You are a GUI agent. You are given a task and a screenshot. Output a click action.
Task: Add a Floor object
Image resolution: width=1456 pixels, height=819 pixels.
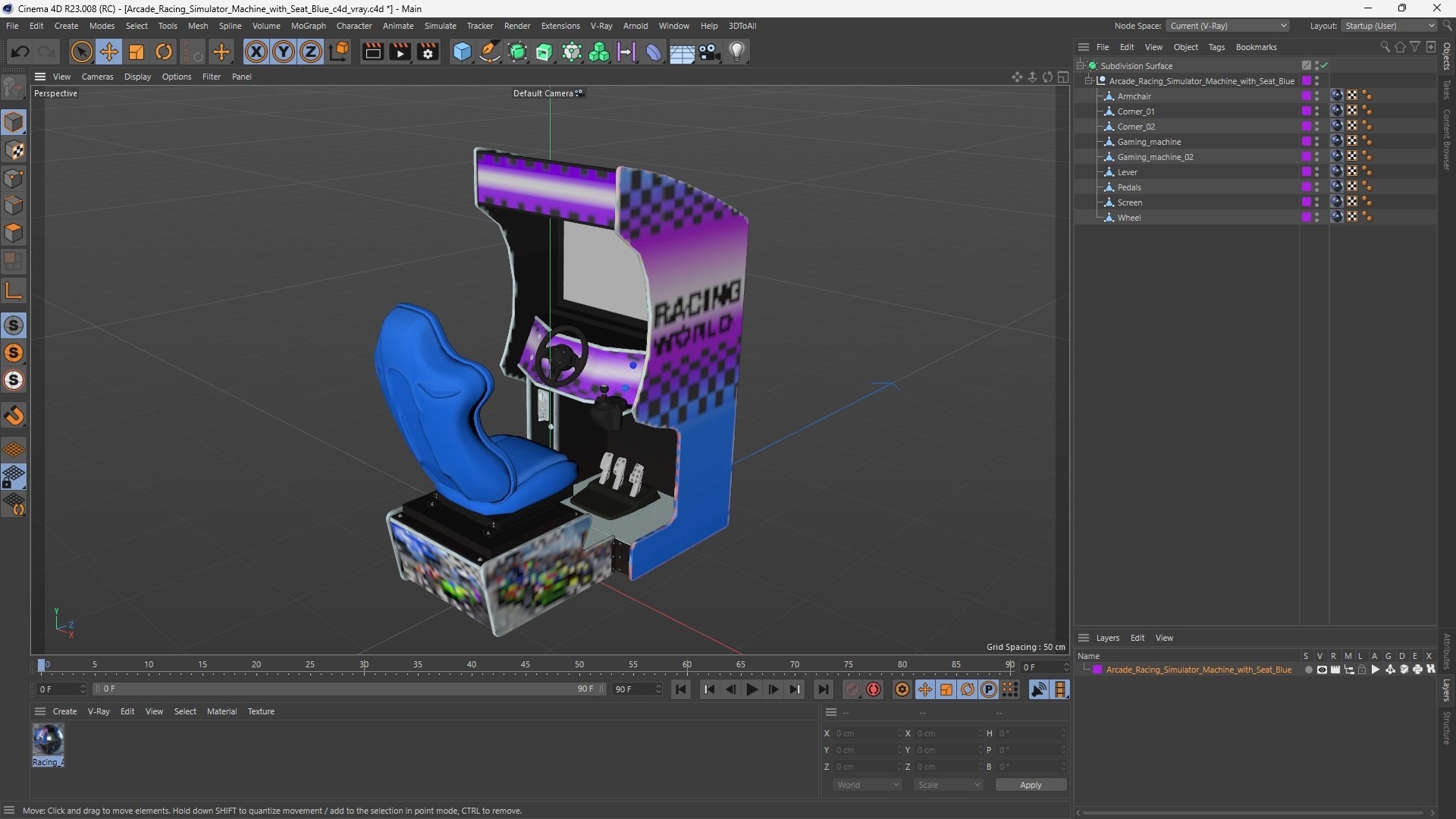(x=682, y=52)
